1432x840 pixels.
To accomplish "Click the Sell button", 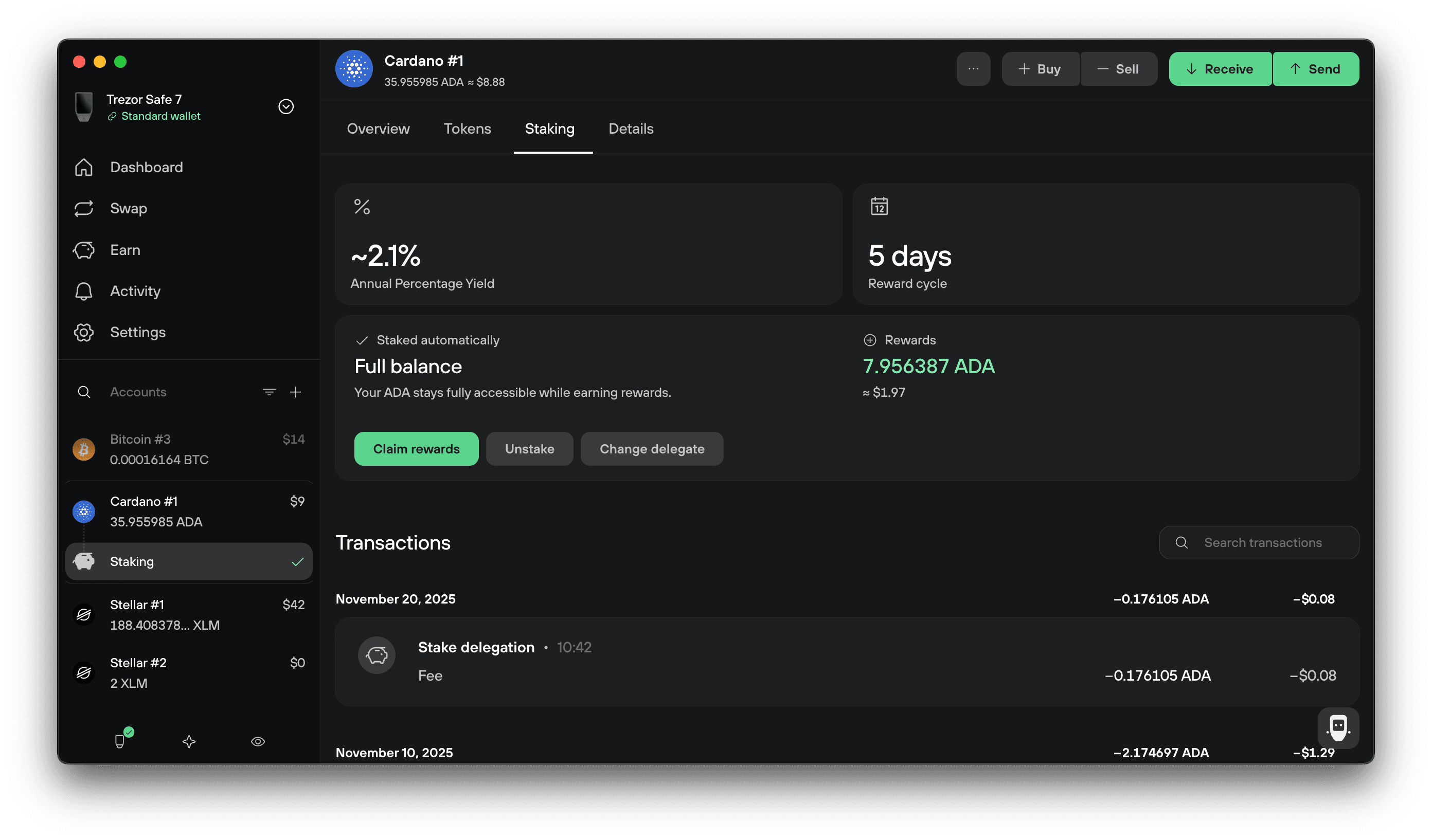I will click(x=1119, y=69).
